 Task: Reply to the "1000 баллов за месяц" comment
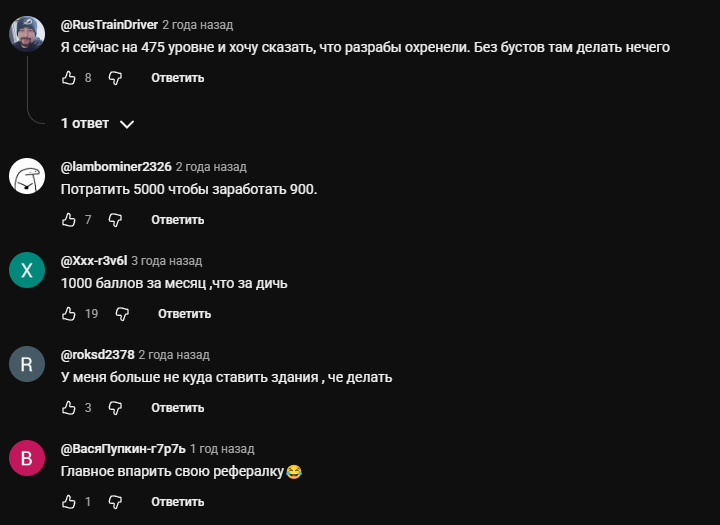(184, 313)
